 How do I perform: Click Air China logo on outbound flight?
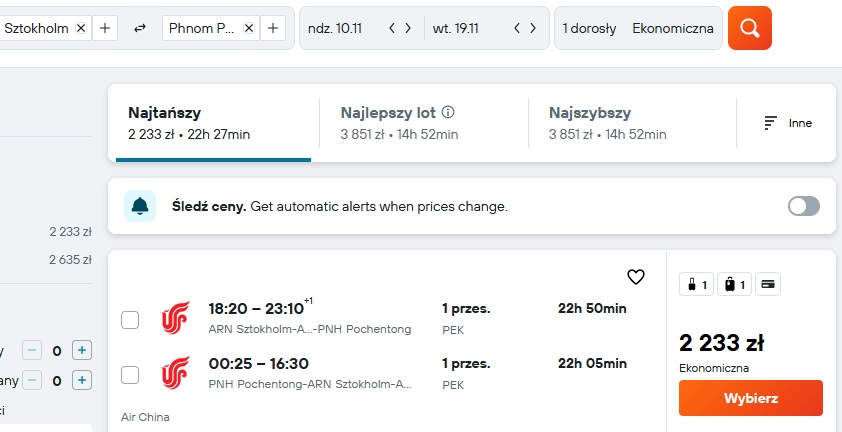pyautogui.click(x=175, y=318)
